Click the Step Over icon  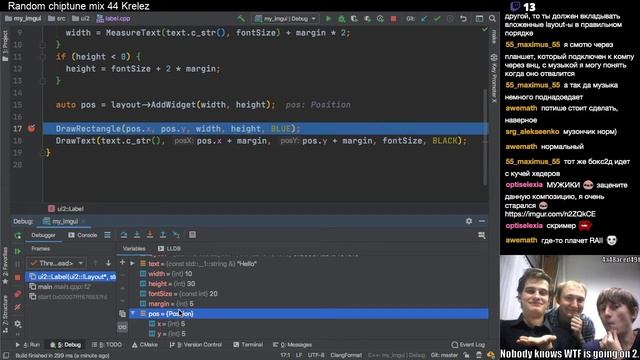coord(124,235)
